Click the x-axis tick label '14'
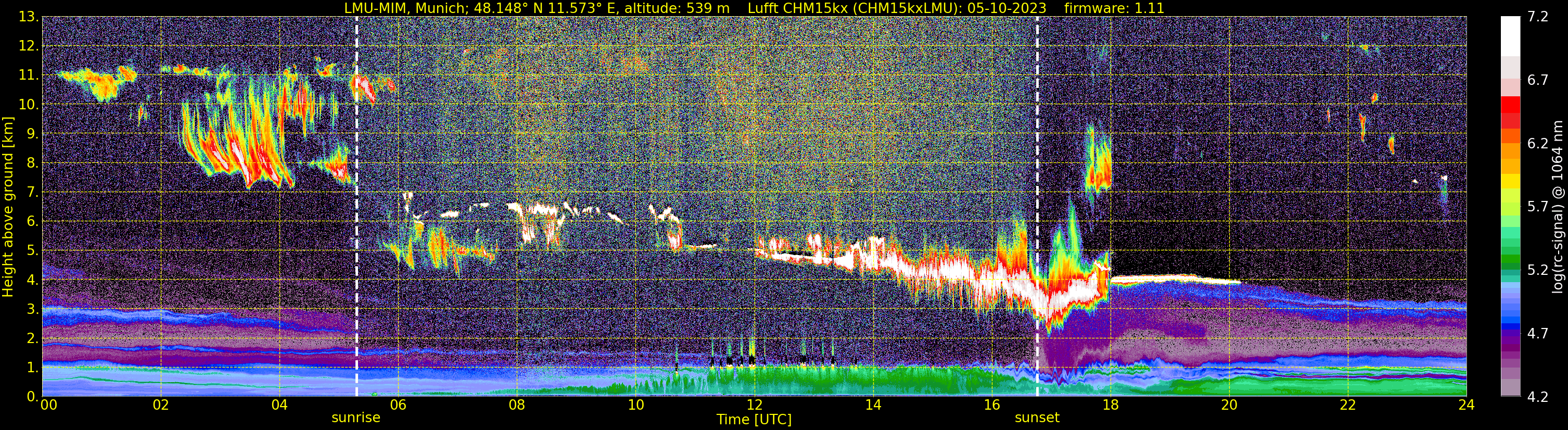The image size is (1568, 430). pos(873,405)
